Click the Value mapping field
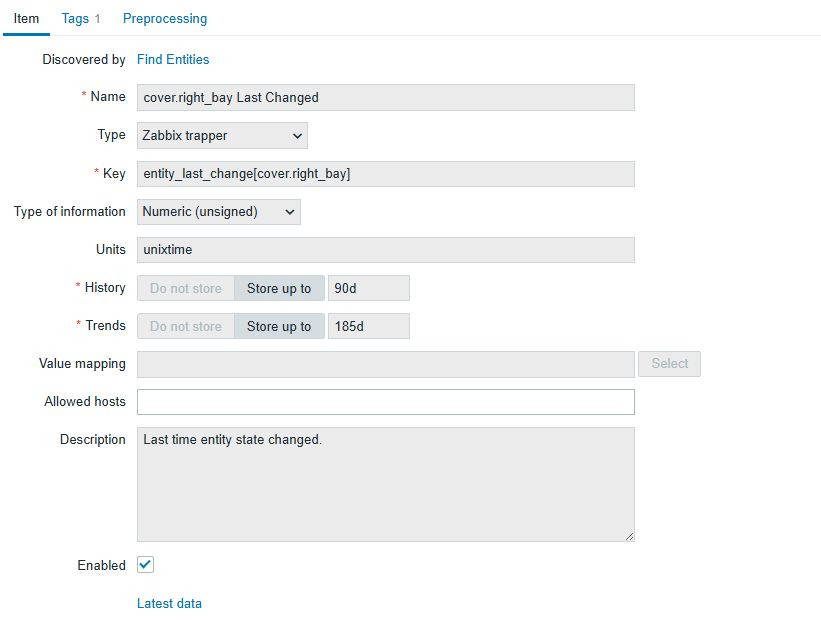This screenshot has height=621, width=821. (385, 364)
